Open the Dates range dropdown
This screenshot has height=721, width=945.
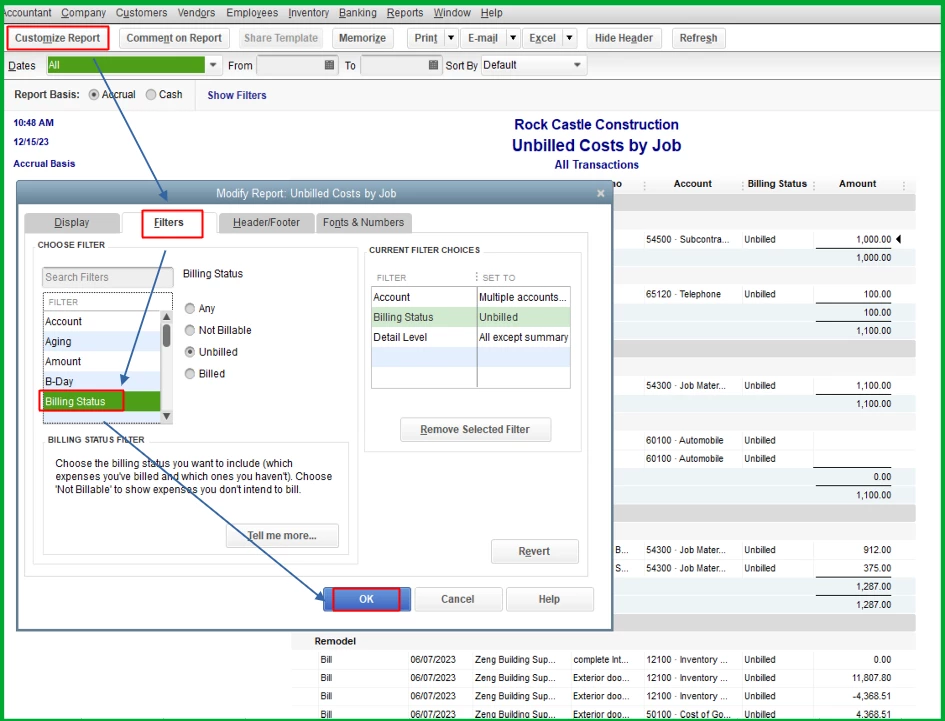(x=213, y=65)
